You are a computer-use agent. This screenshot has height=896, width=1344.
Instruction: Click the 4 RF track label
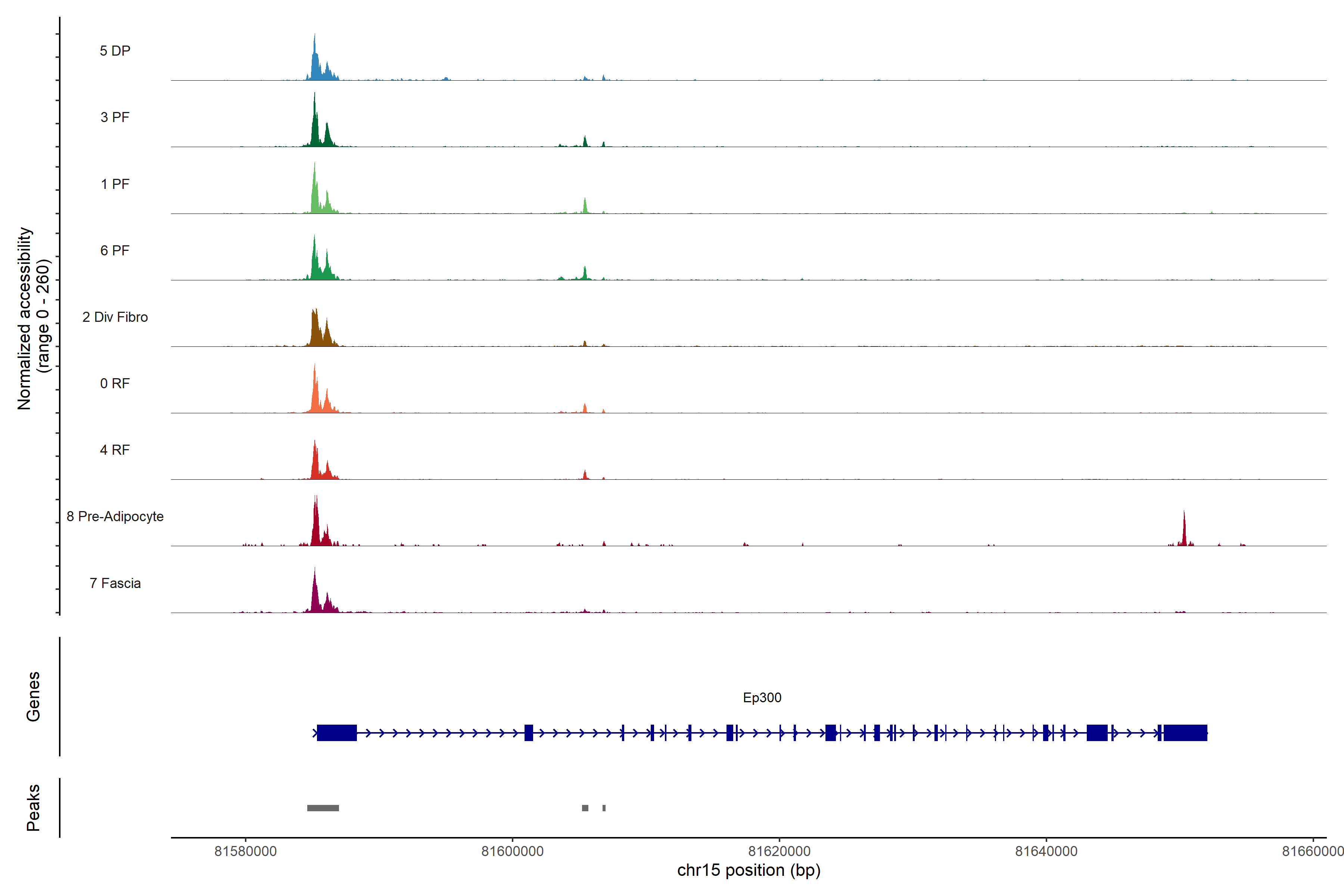click(x=115, y=450)
